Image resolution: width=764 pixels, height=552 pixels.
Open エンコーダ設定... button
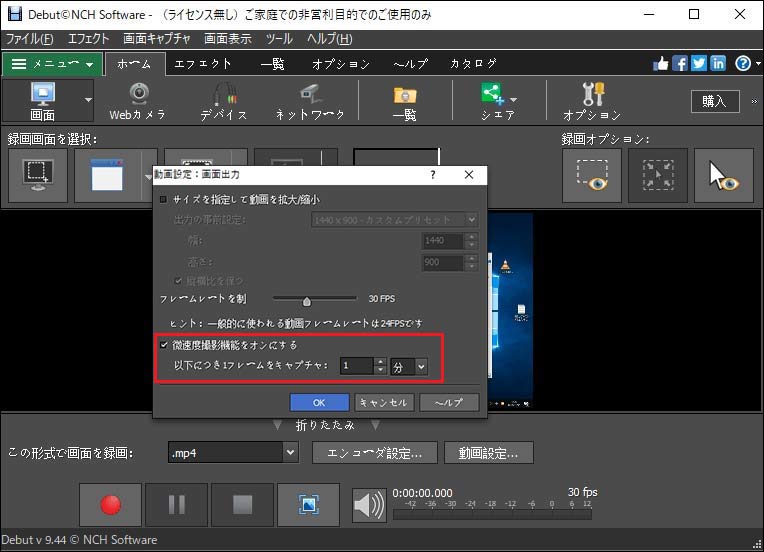[x=375, y=453]
